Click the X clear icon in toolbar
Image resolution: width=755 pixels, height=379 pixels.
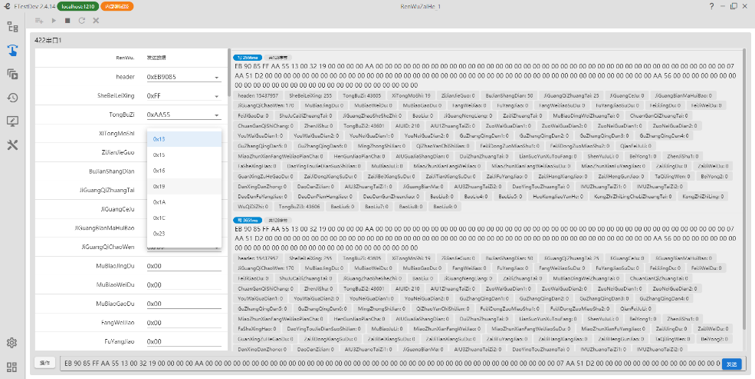(96, 21)
